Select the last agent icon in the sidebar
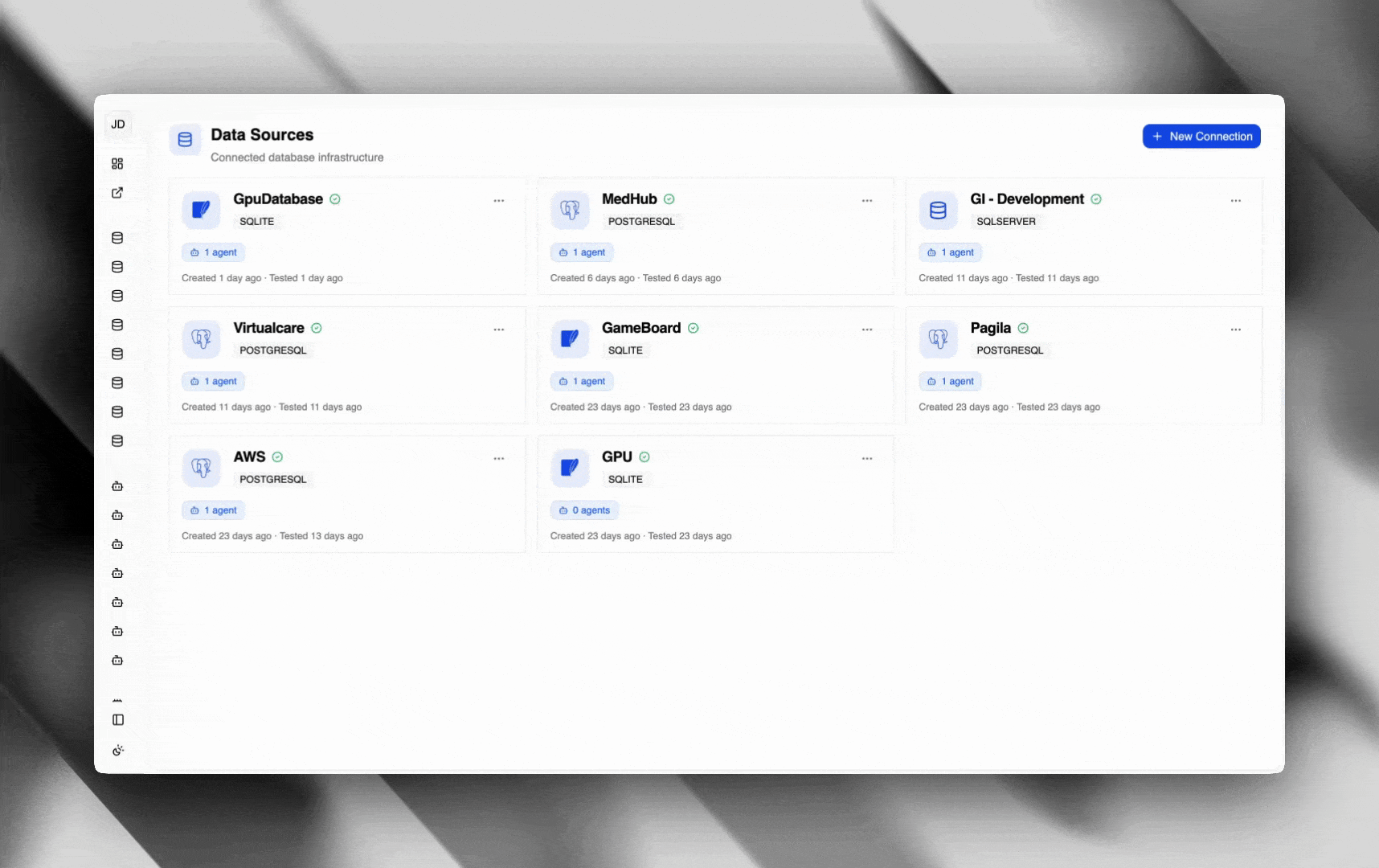This screenshot has height=868, width=1379. (117, 660)
